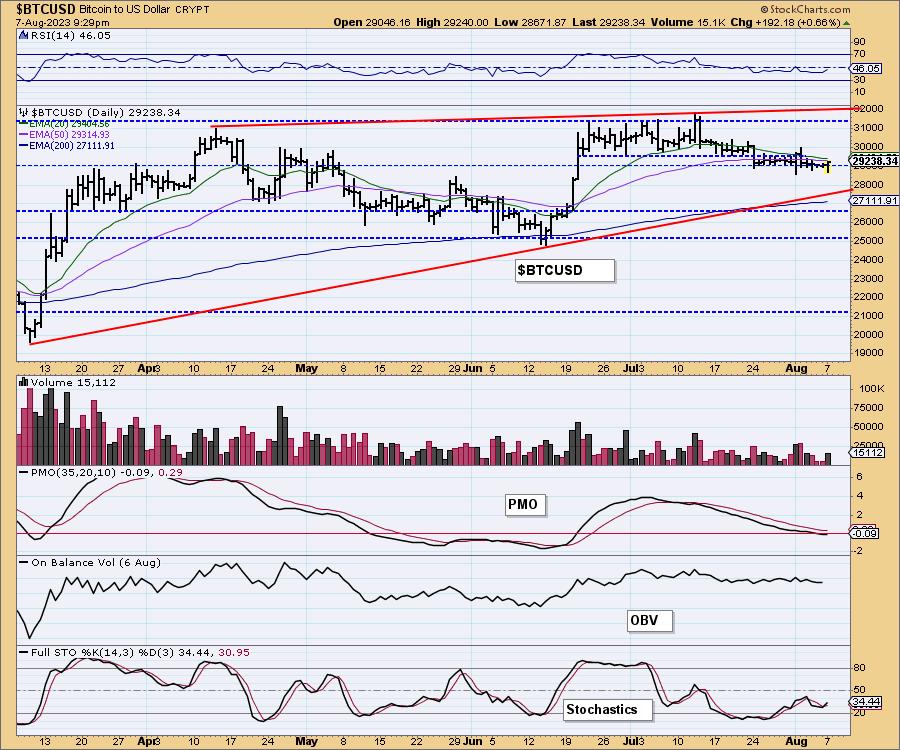Click the 27111.91 EMA tag on right axis
Image resolution: width=900 pixels, height=750 pixels.
(x=874, y=200)
